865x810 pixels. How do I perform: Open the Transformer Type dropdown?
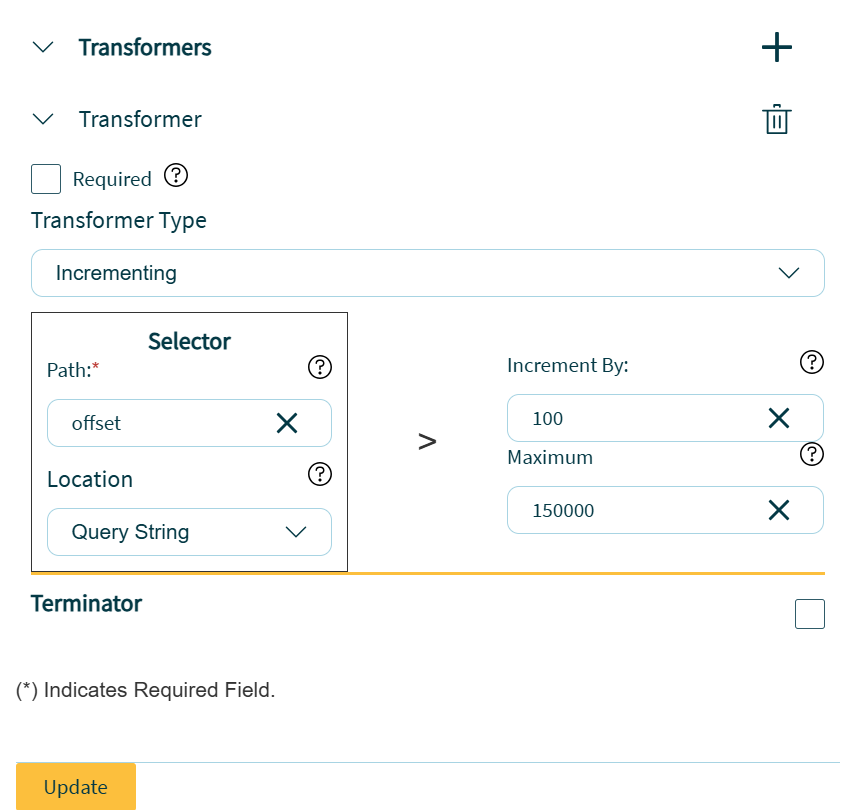tap(427, 273)
